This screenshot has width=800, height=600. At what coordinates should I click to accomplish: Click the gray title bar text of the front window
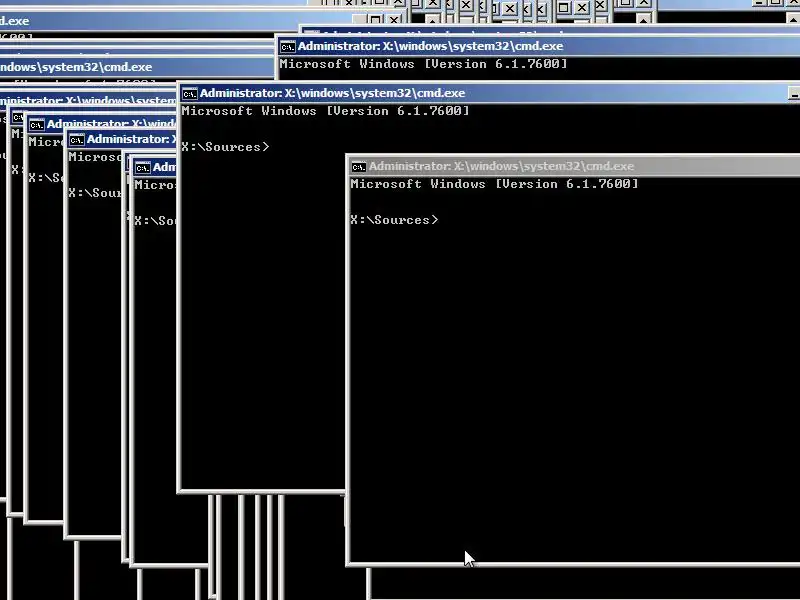pyautogui.click(x=502, y=166)
